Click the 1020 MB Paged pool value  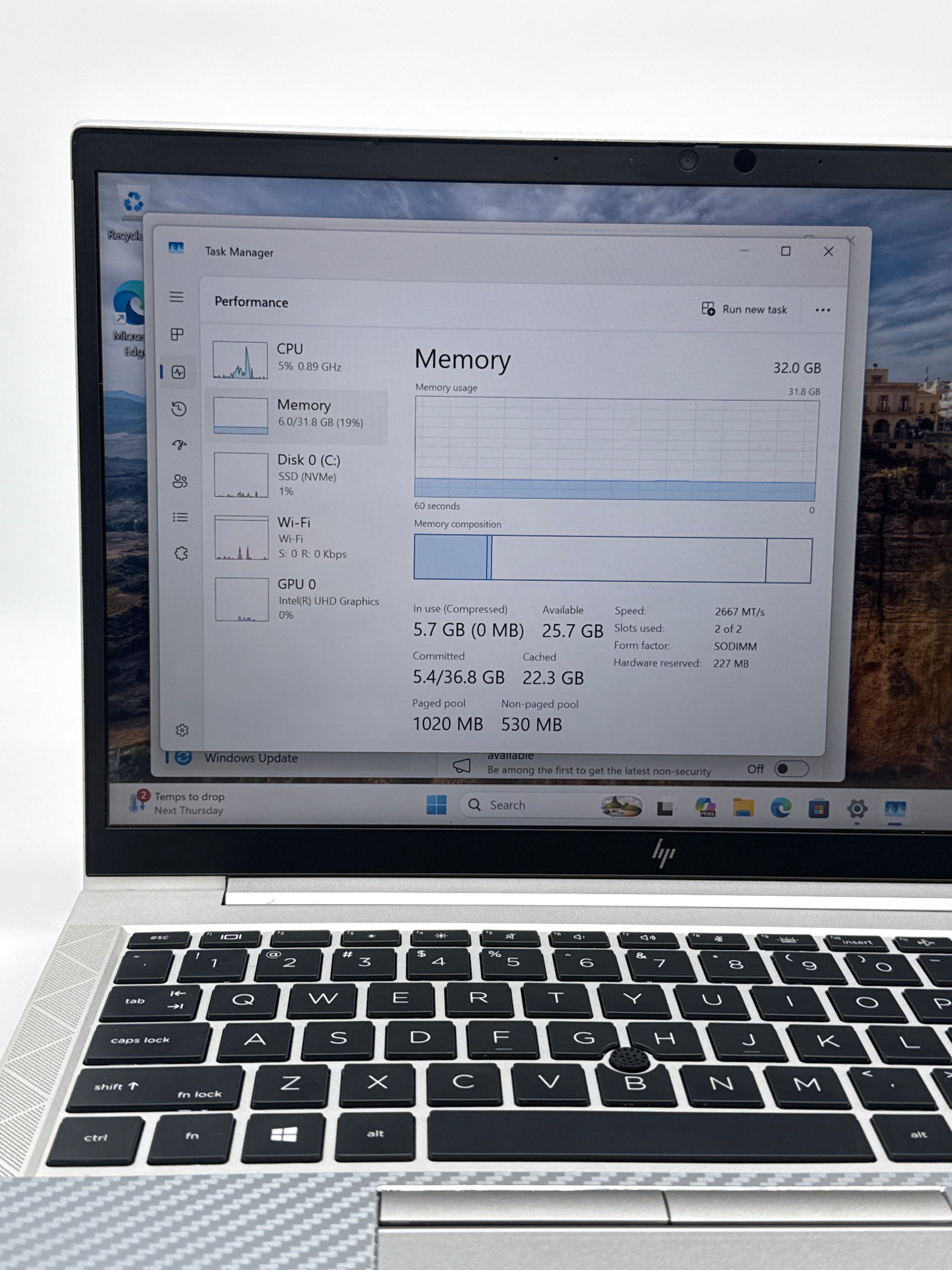point(448,724)
